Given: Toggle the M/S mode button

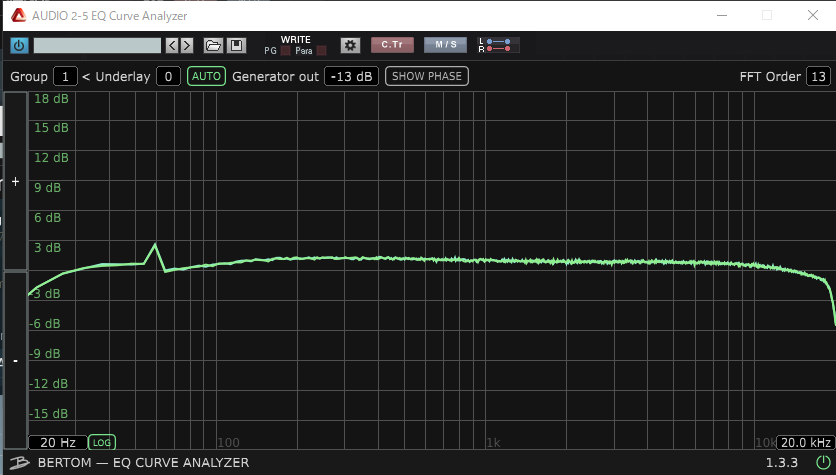Looking at the screenshot, I should click(446, 45).
